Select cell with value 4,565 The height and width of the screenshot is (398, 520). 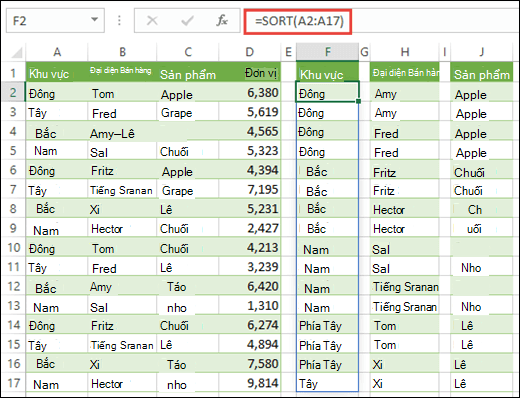tap(249, 131)
